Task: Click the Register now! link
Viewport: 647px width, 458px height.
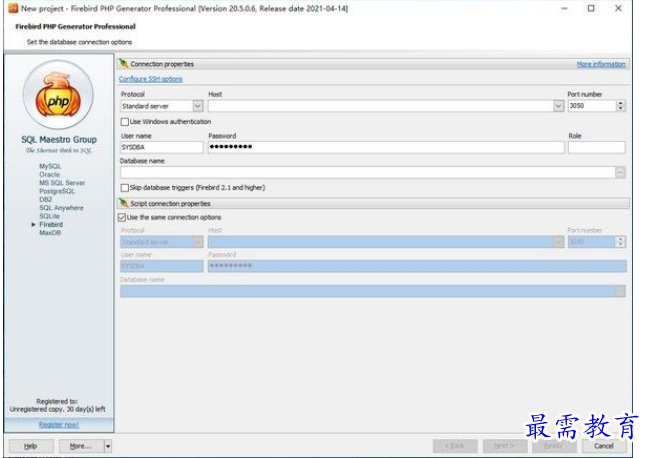Action: tap(59, 425)
